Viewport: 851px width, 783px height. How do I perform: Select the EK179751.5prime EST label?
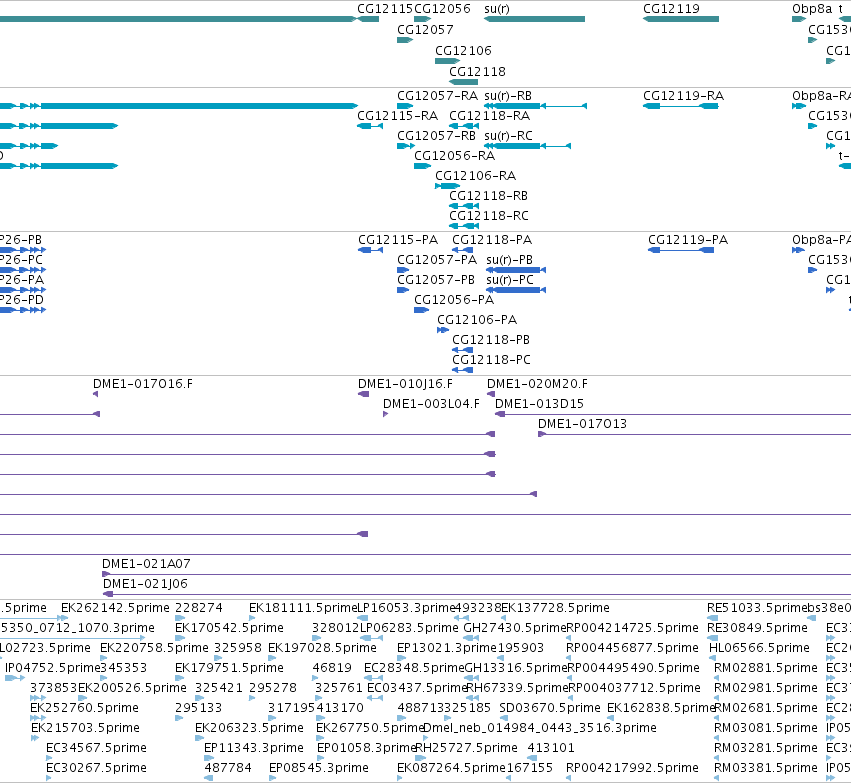tap(228, 669)
